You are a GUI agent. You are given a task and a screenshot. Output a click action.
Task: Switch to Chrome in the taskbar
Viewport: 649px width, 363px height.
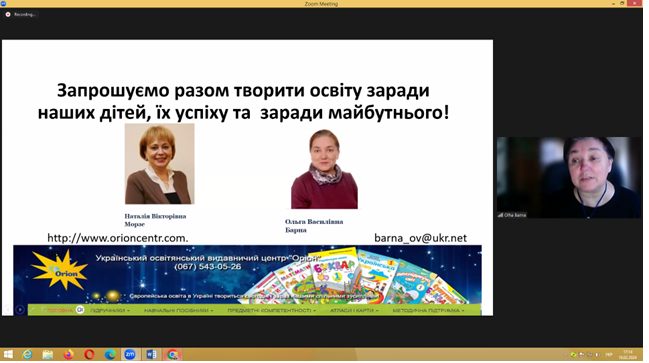172,355
